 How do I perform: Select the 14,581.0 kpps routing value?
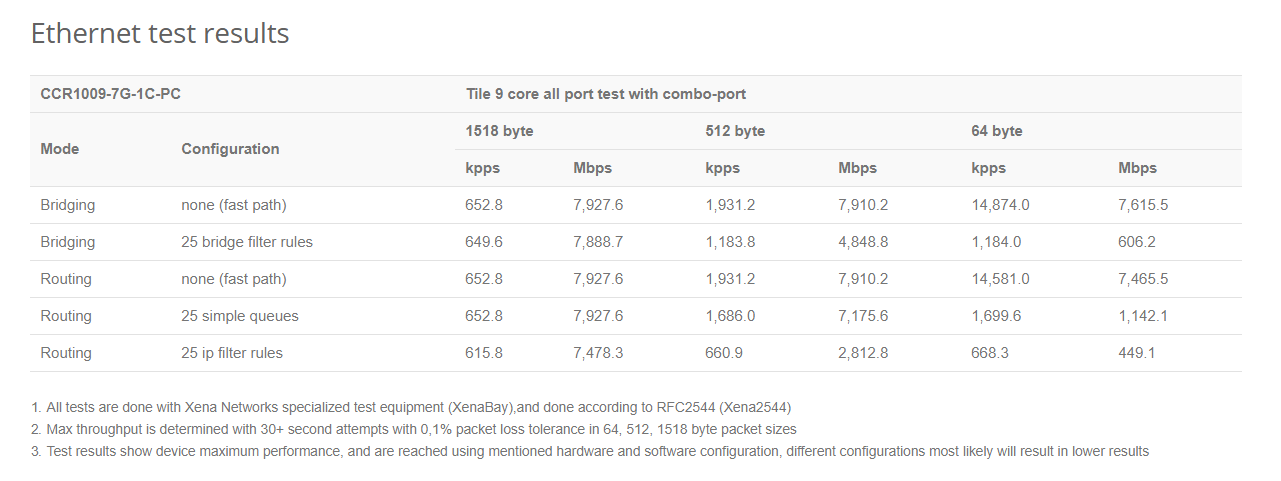click(1000, 279)
